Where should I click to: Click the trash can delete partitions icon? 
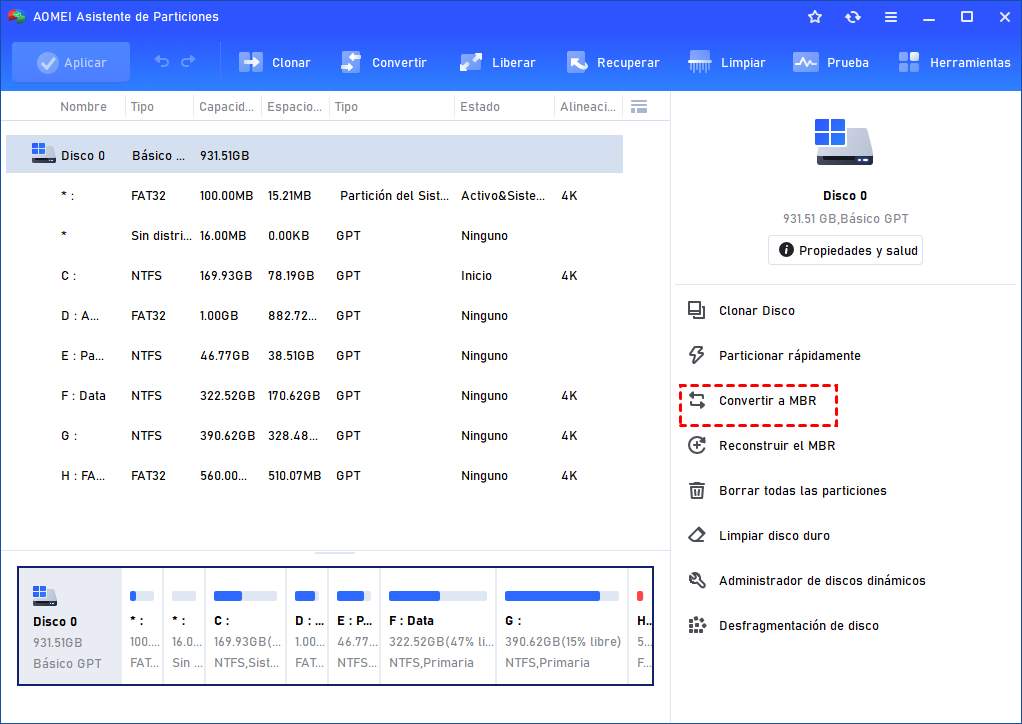(x=697, y=490)
